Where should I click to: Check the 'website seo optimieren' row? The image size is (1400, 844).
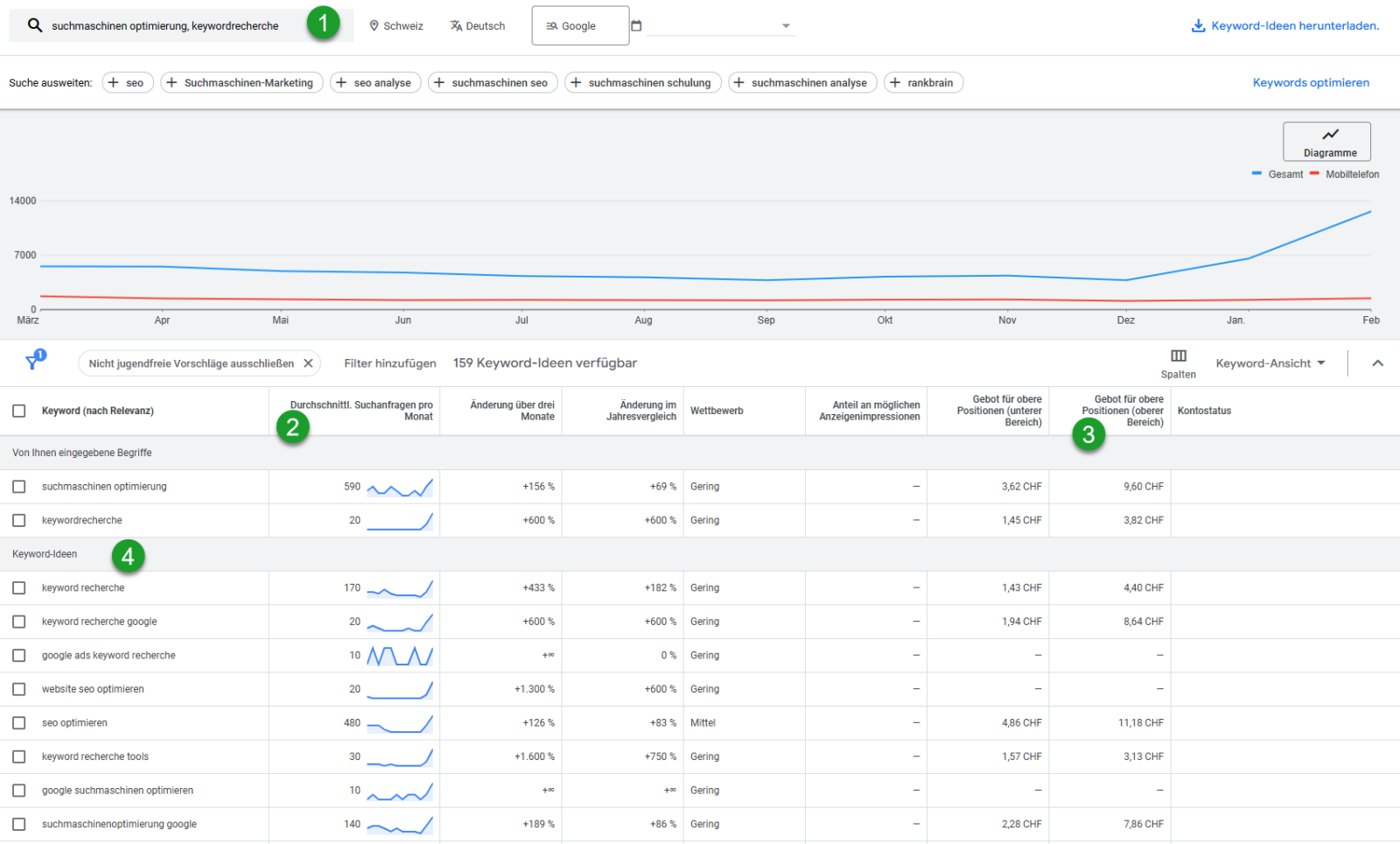[19, 689]
